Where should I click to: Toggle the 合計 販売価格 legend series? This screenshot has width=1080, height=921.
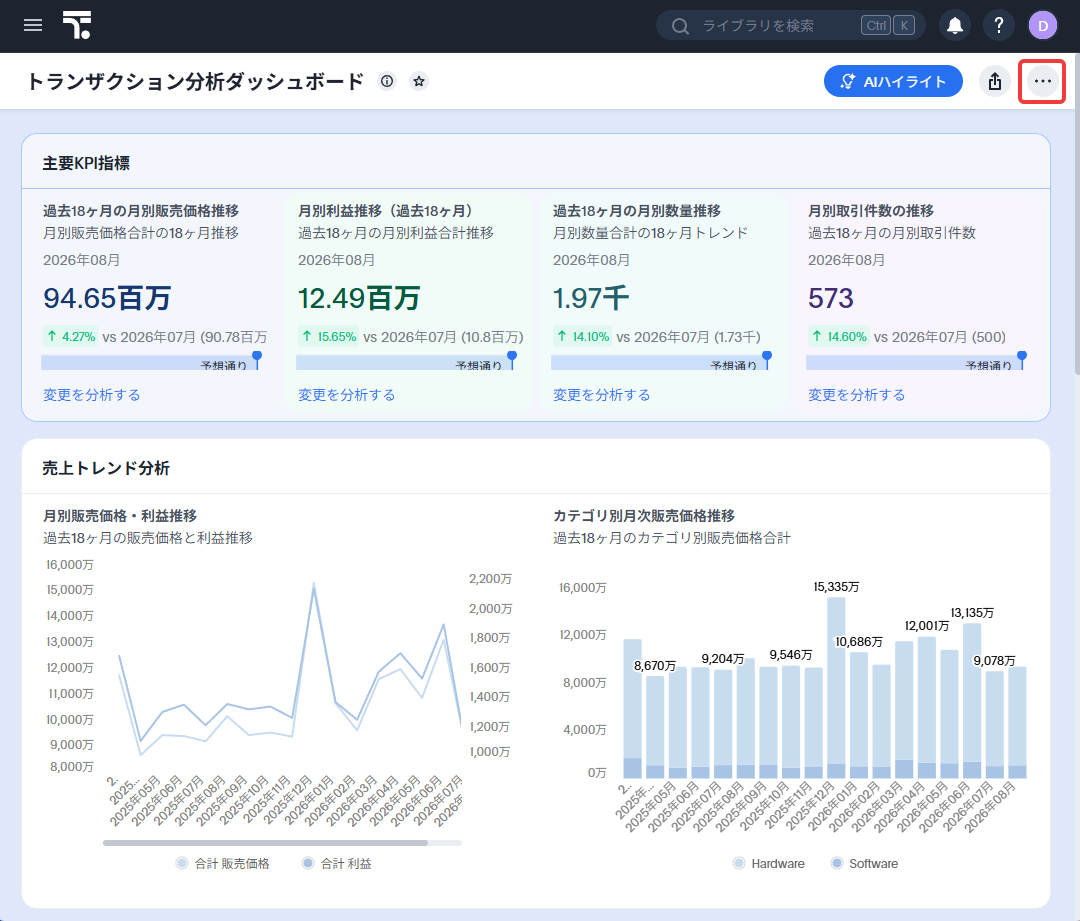coord(223,863)
